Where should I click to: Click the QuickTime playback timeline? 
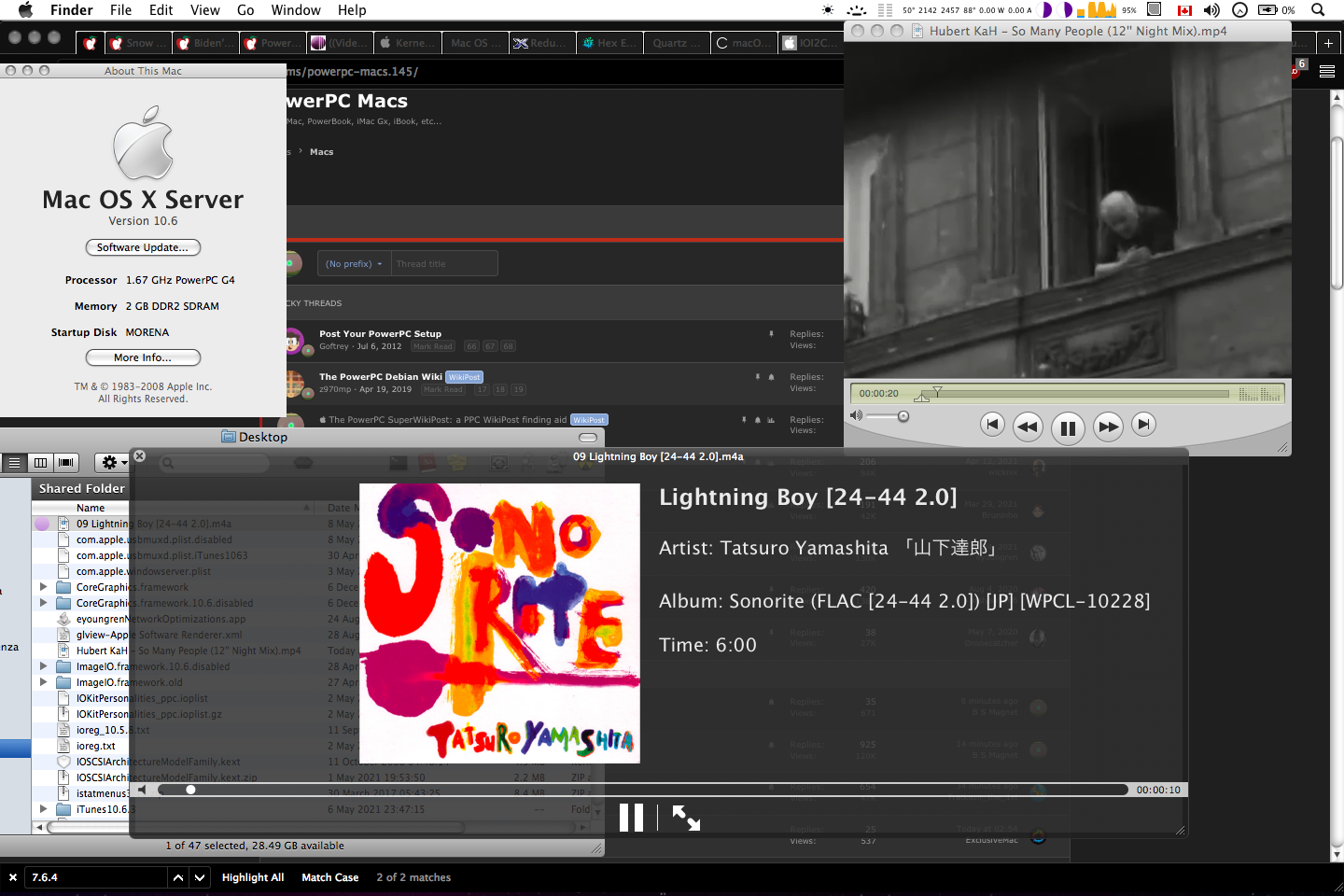click(x=1073, y=394)
